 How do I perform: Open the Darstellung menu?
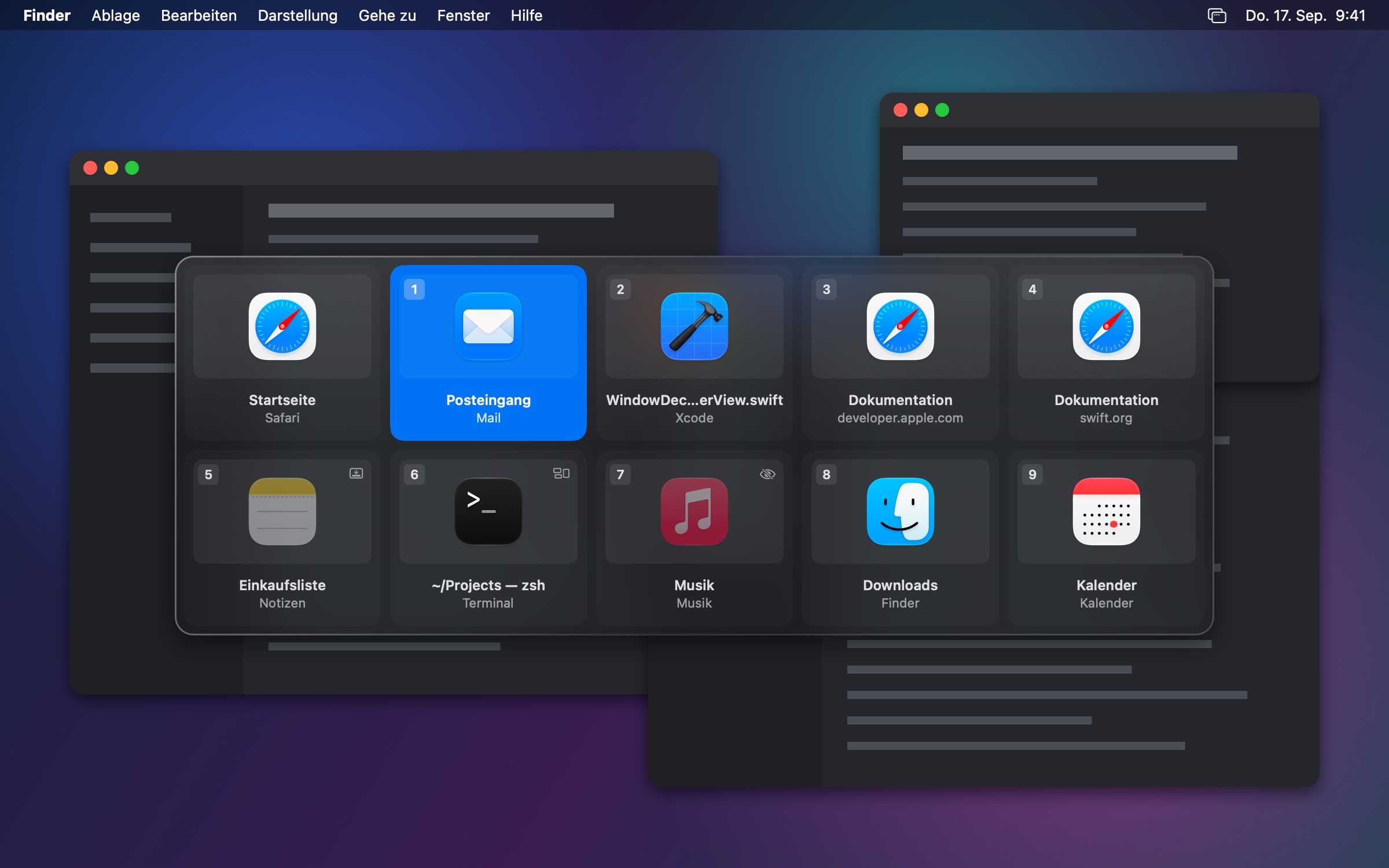click(x=297, y=16)
